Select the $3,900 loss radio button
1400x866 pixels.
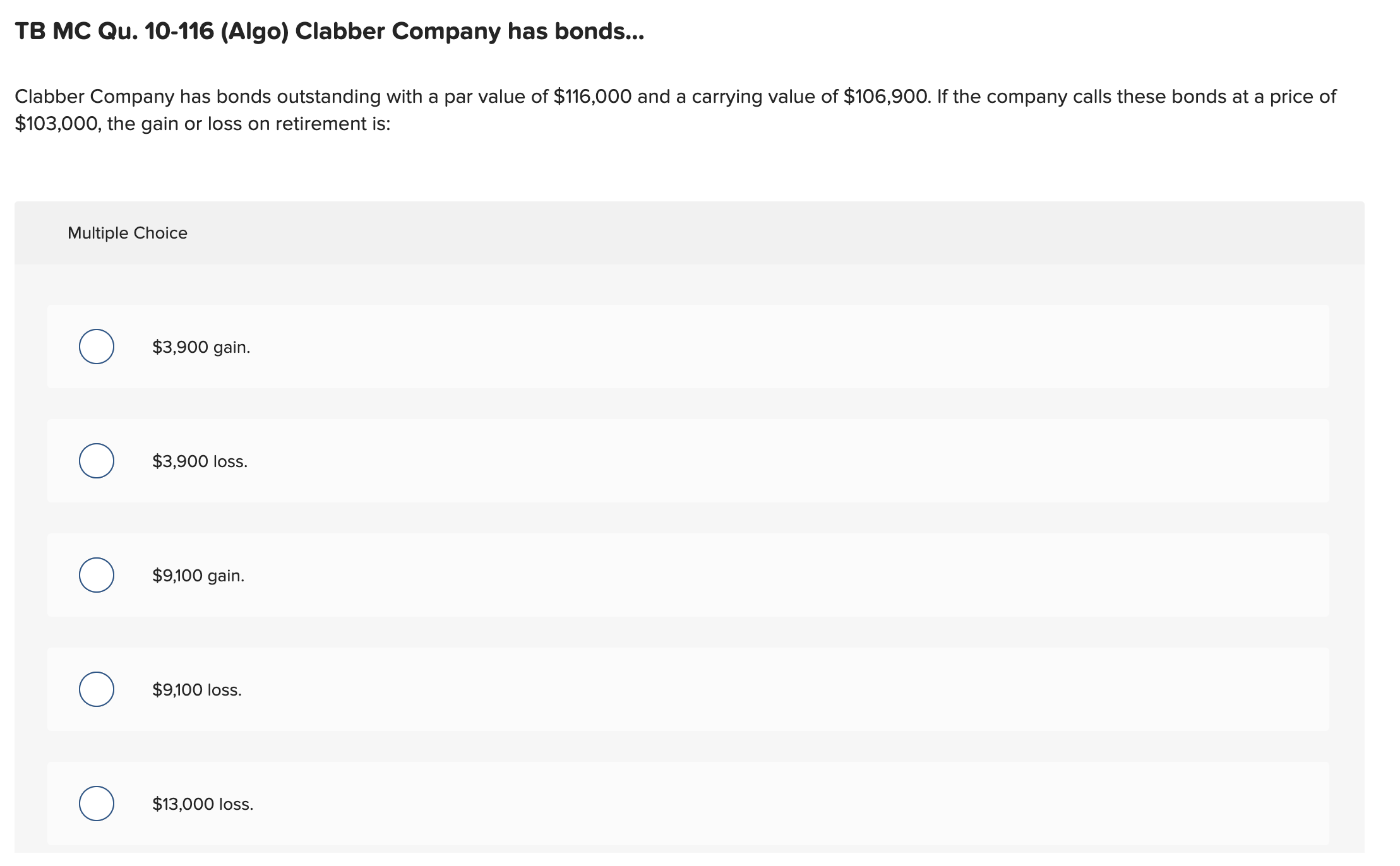tap(98, 461)
